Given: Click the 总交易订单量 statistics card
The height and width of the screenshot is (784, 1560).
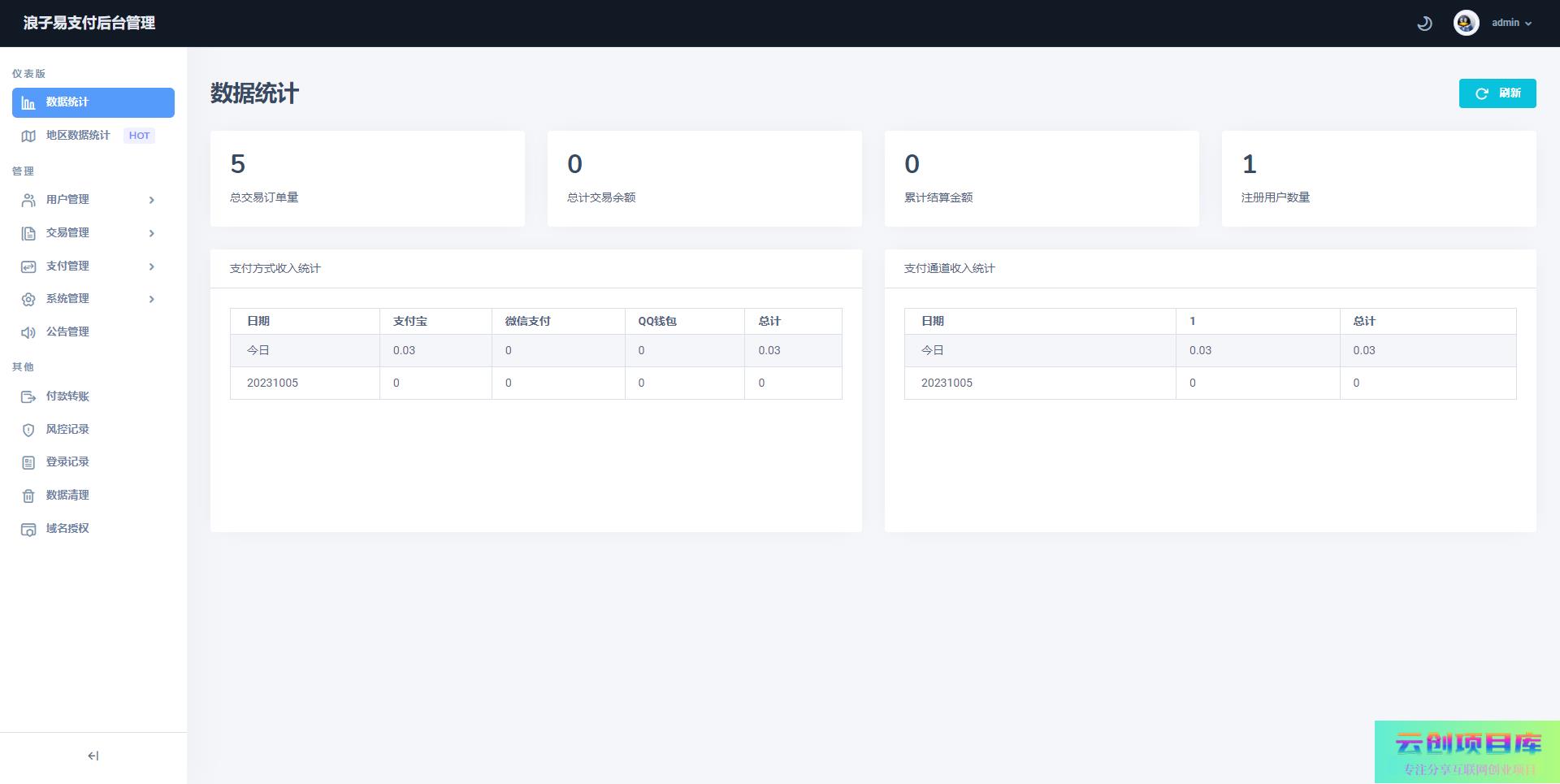Looking at the screenshot, I should click(x=367, y=179).
